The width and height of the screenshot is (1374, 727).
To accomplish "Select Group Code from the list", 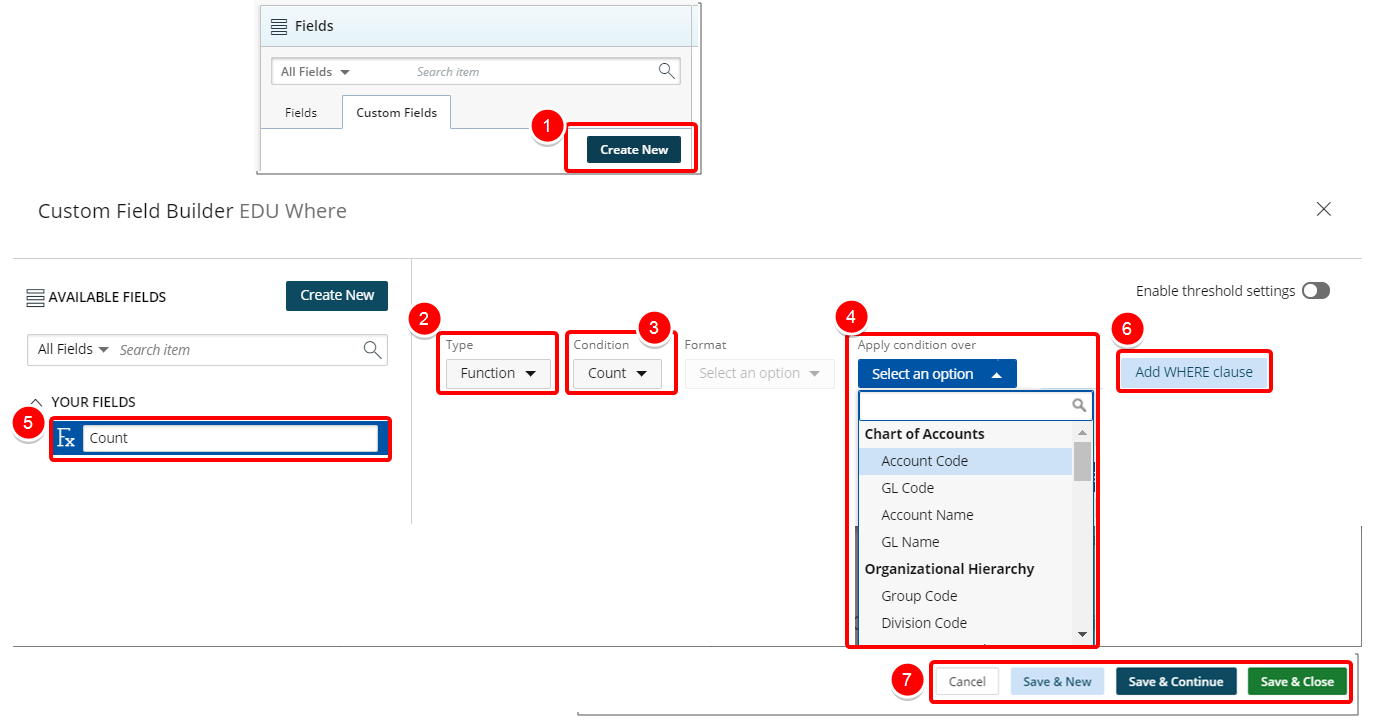I will point(966,596).
